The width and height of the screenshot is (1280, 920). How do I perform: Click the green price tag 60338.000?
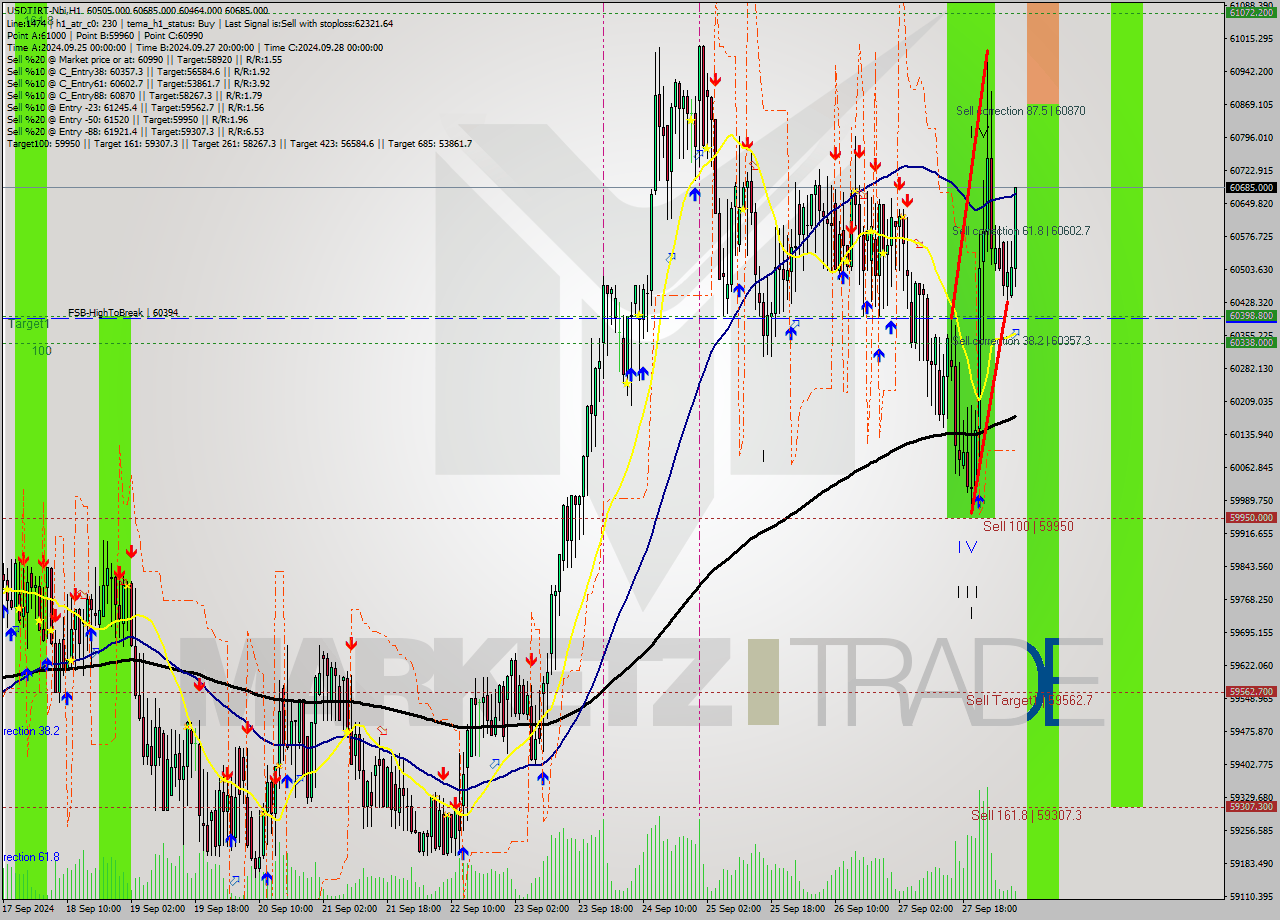pos(1251,342)
